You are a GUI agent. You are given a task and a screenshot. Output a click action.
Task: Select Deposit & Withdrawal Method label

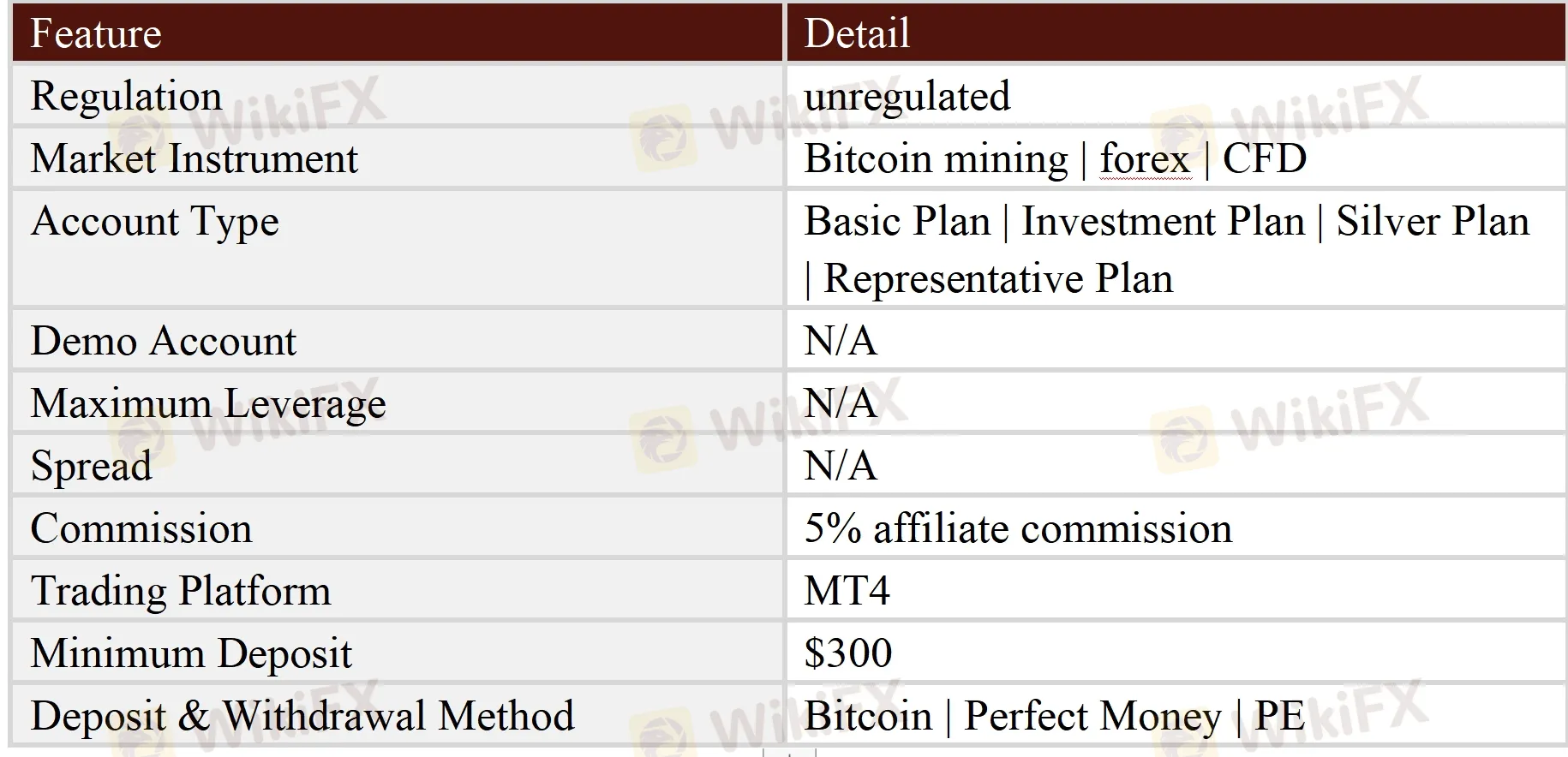click(302, 716)
